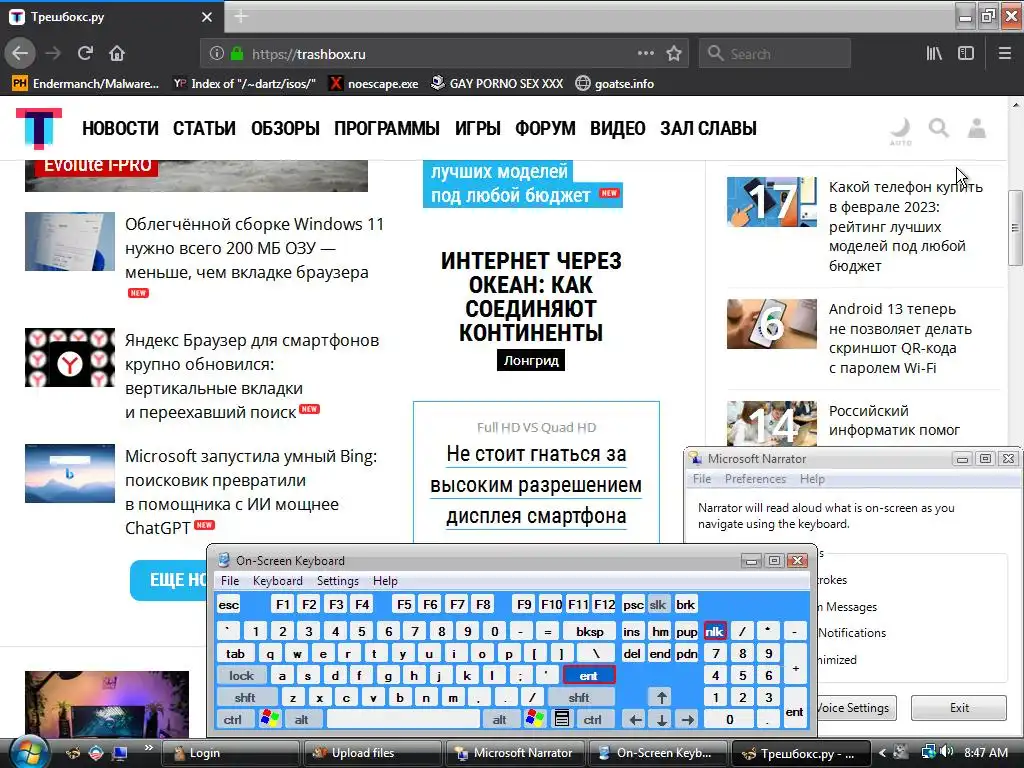
Task: Toggle the slk key on On-Screen Keyboard
Action: tap(658, 605)
